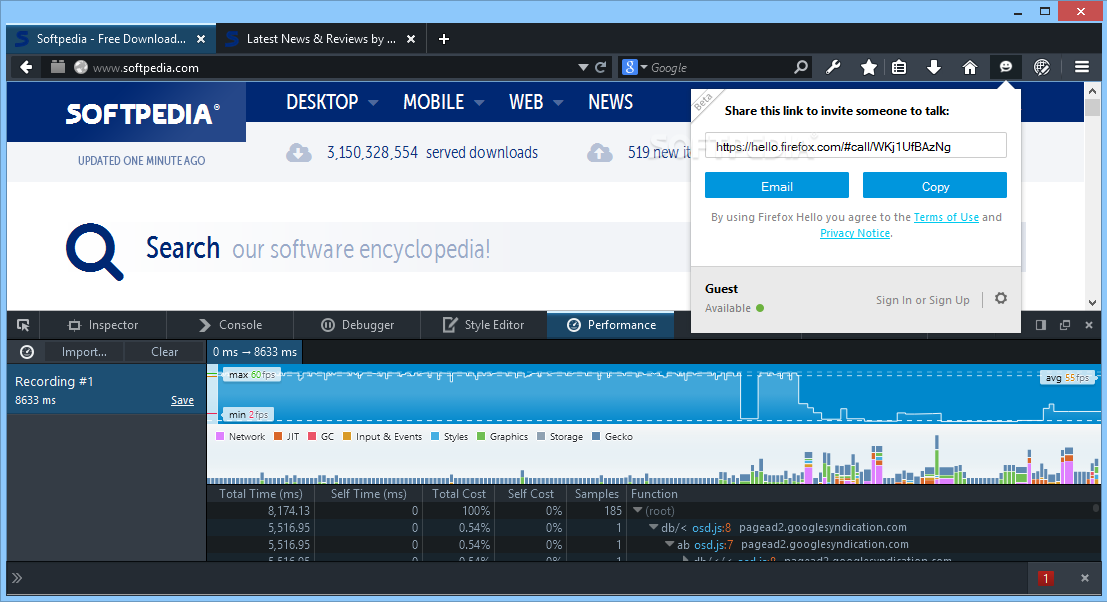This screenshot has width=1107, height=602.
Task: Close the developer tools panel
Action: [1089, 325]
